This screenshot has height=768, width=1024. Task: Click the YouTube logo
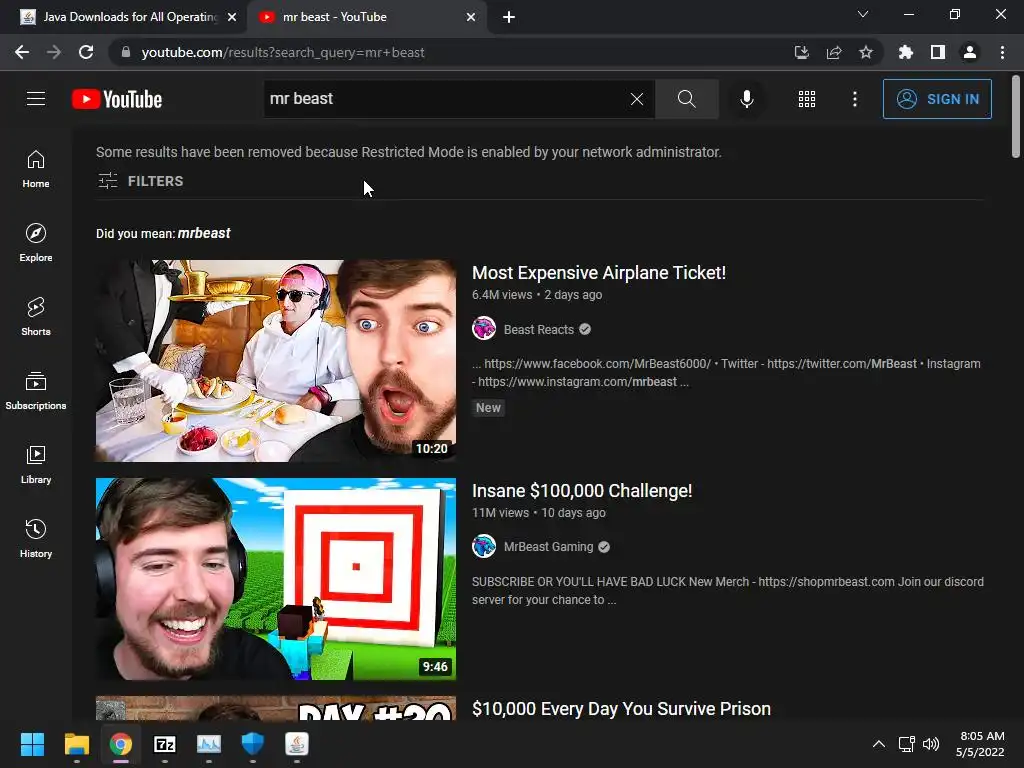pos(117,99)
